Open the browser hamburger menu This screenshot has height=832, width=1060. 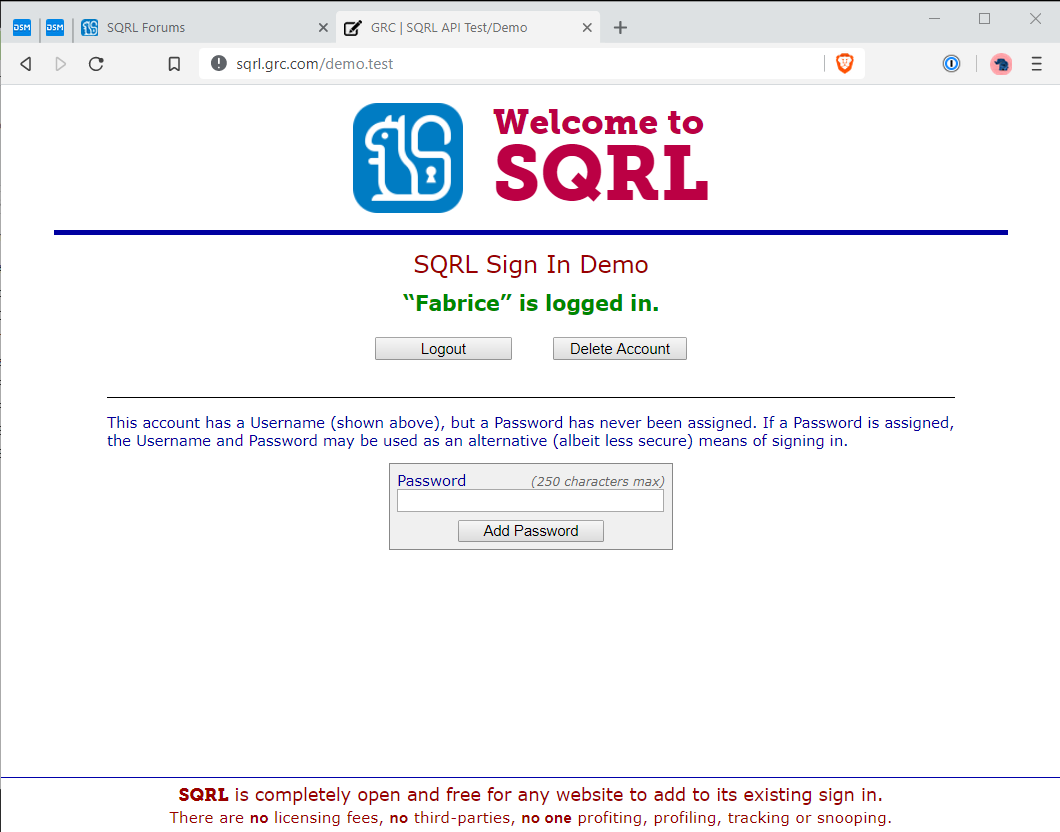point(1036,64)
